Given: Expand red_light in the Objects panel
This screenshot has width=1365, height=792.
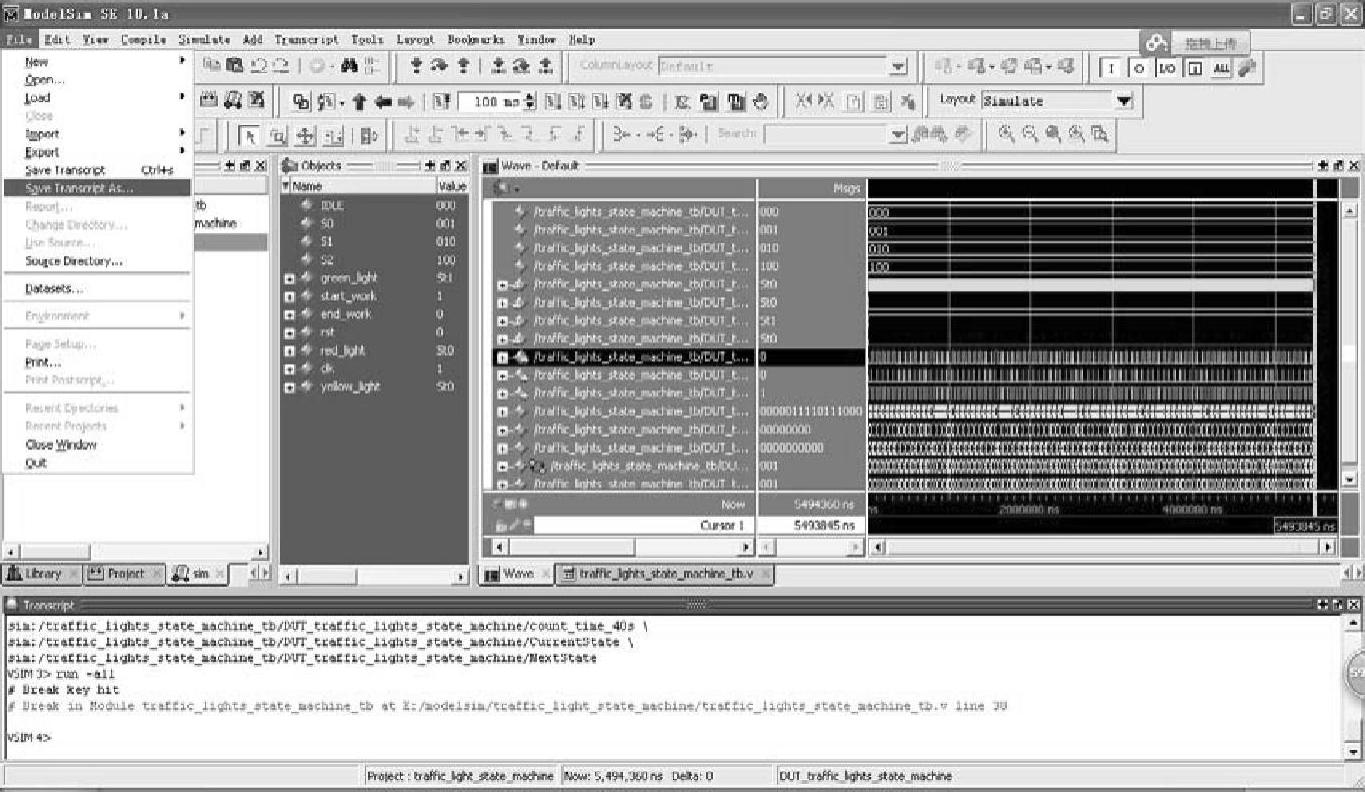Looking at the screenshot, I should pyautogui.click(x=289, y=351).
